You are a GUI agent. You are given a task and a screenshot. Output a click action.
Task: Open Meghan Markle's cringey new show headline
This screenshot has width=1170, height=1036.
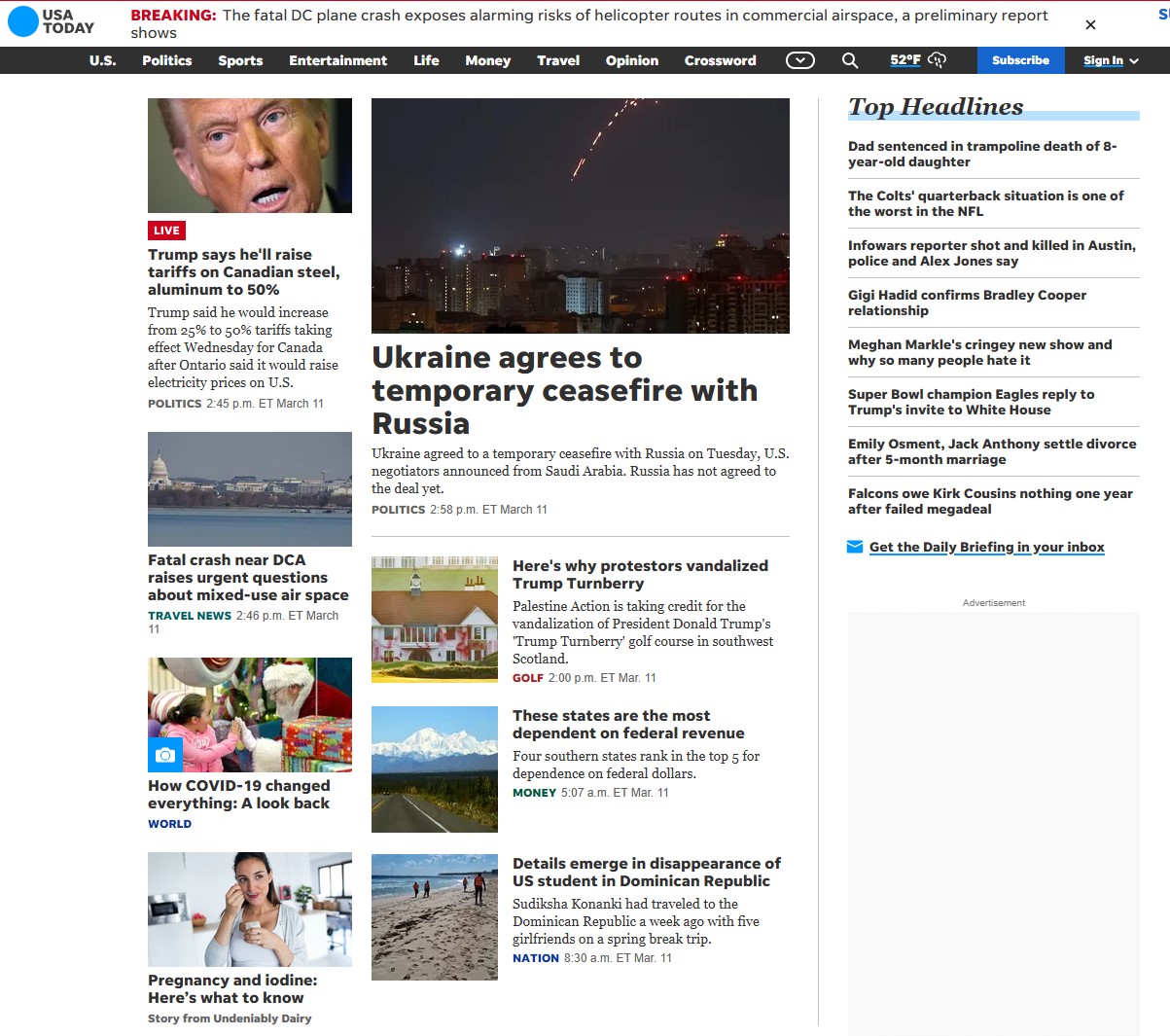click(x=979, y=352)
